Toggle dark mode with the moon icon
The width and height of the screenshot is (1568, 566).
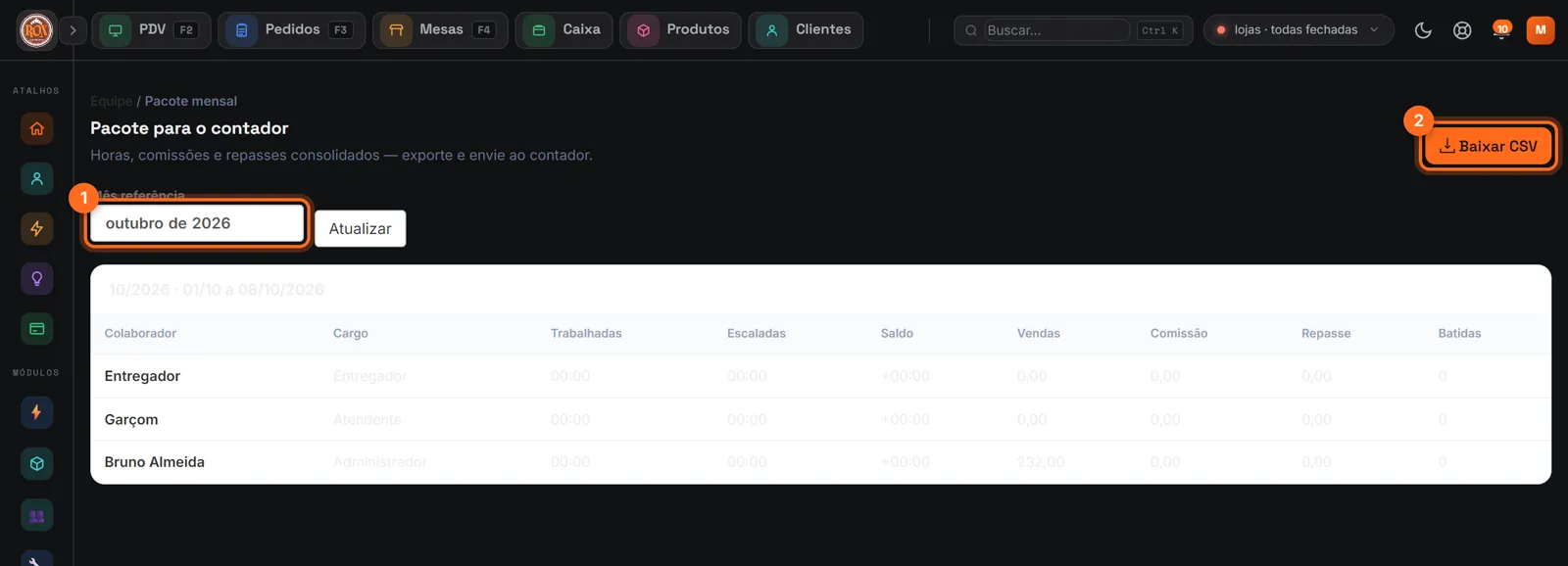pyautogui.click(x=1423, y=30)
